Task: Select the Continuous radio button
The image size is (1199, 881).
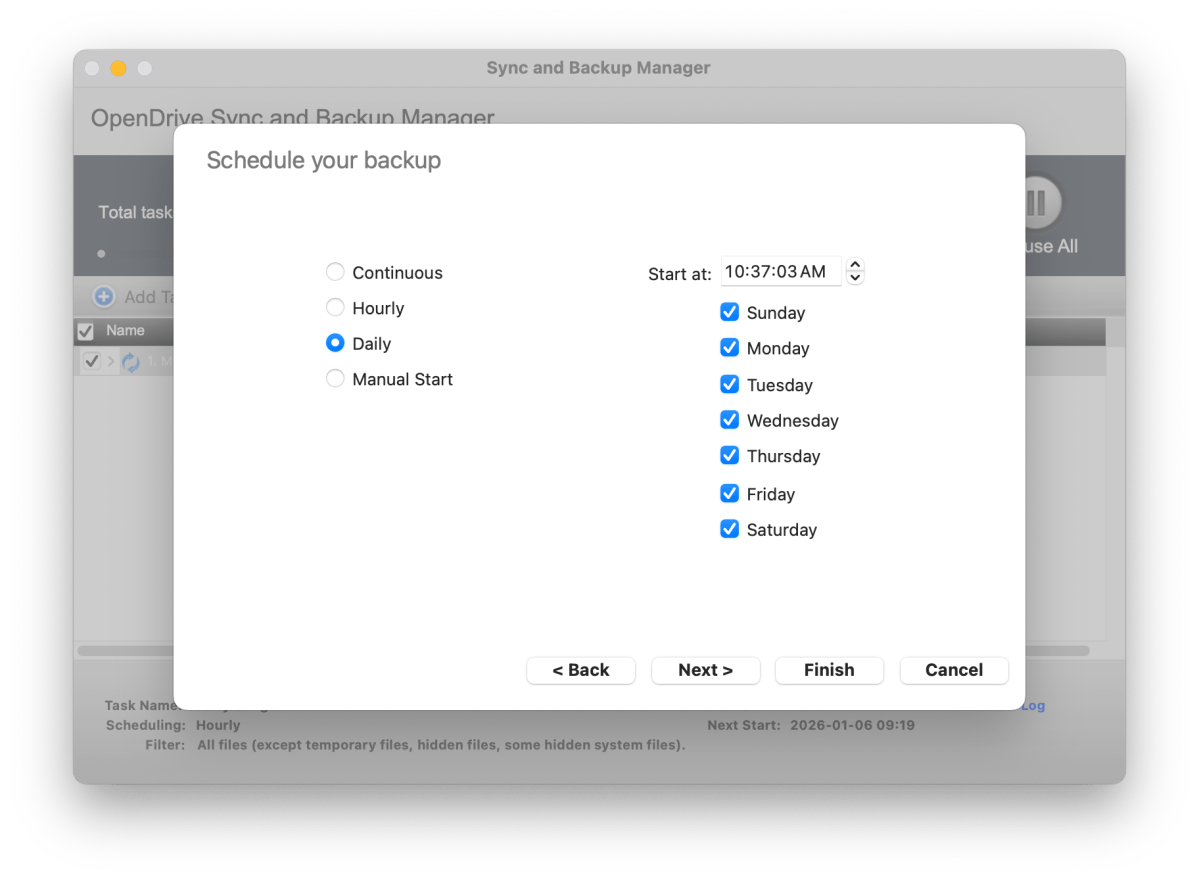Action: (335, 272)
